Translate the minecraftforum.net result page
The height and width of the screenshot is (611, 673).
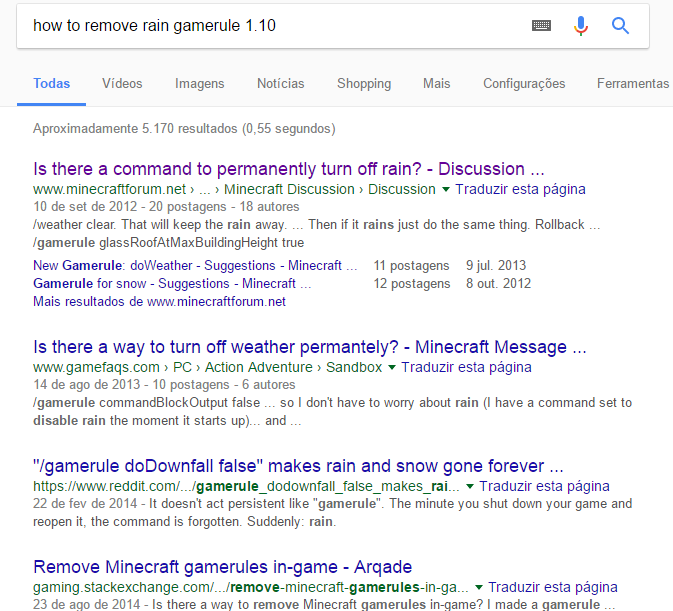tap(520, 189)
